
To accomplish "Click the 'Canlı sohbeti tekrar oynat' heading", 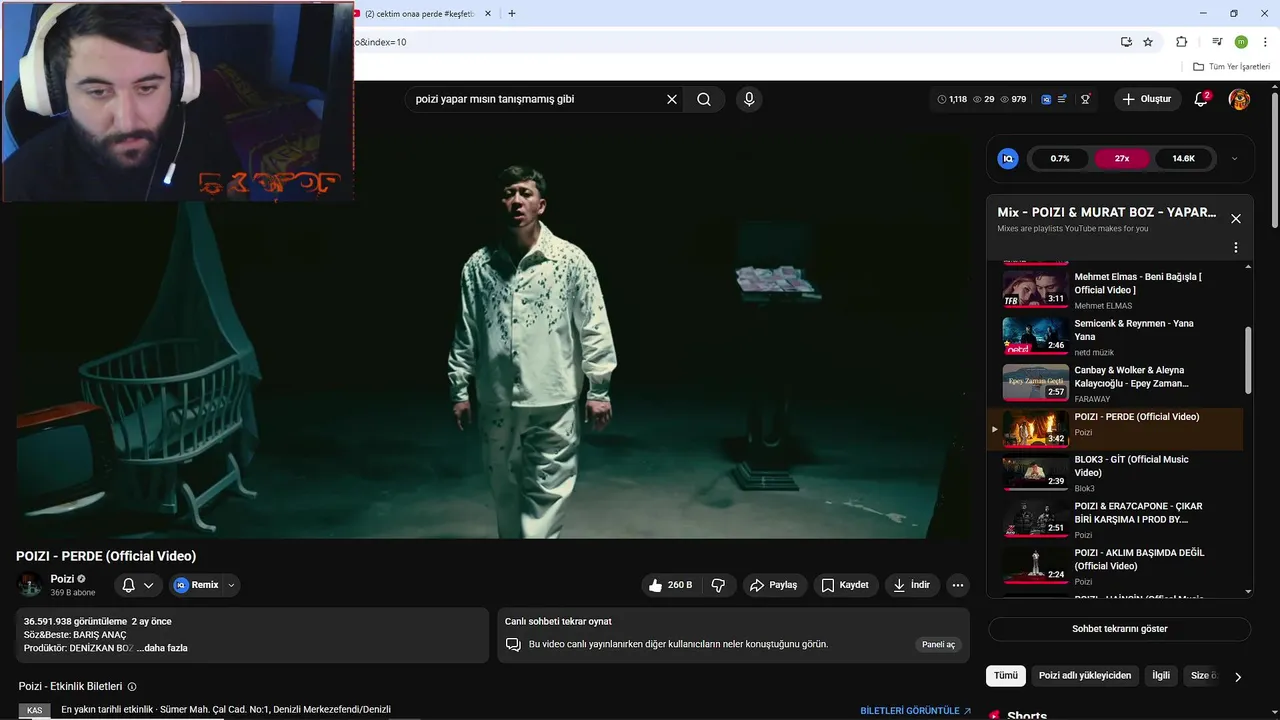I will pyautogui.click(x=558, y=621).
